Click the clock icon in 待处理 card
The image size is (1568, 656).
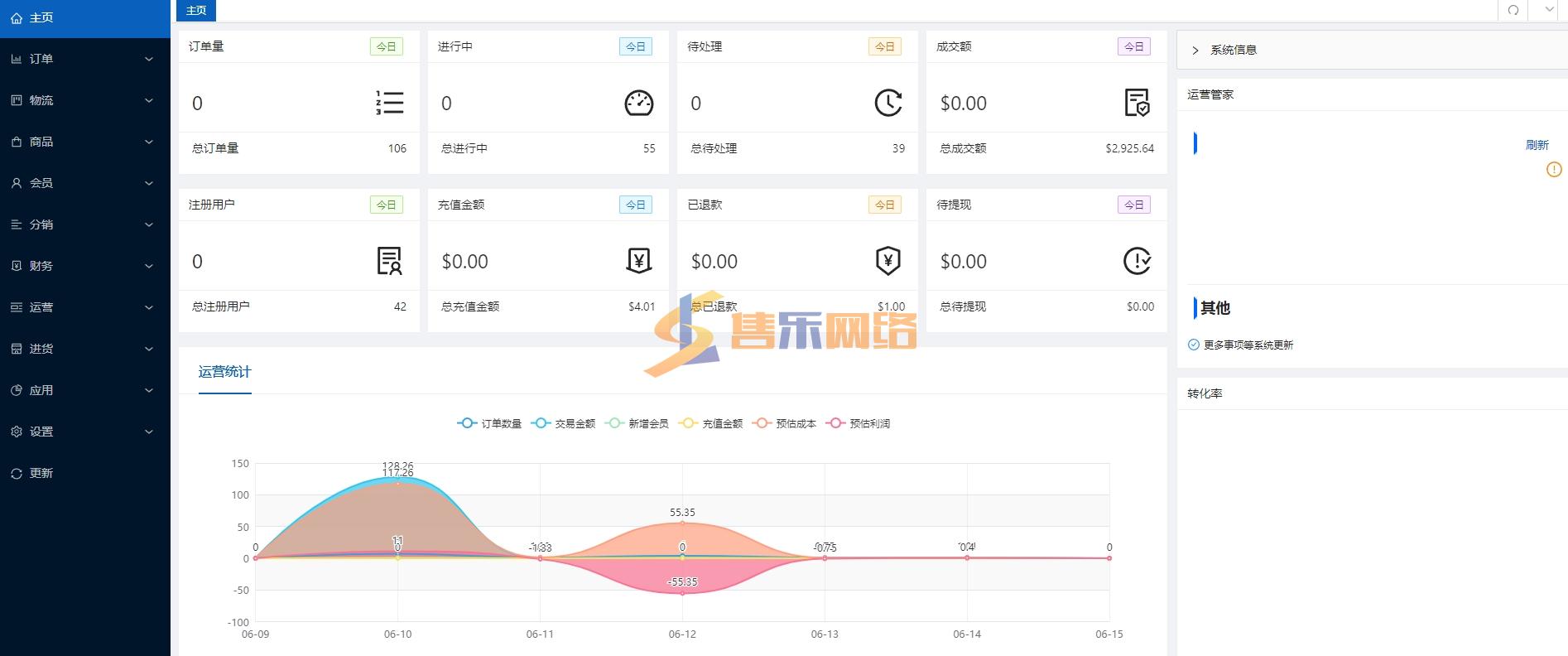(887, 103)
